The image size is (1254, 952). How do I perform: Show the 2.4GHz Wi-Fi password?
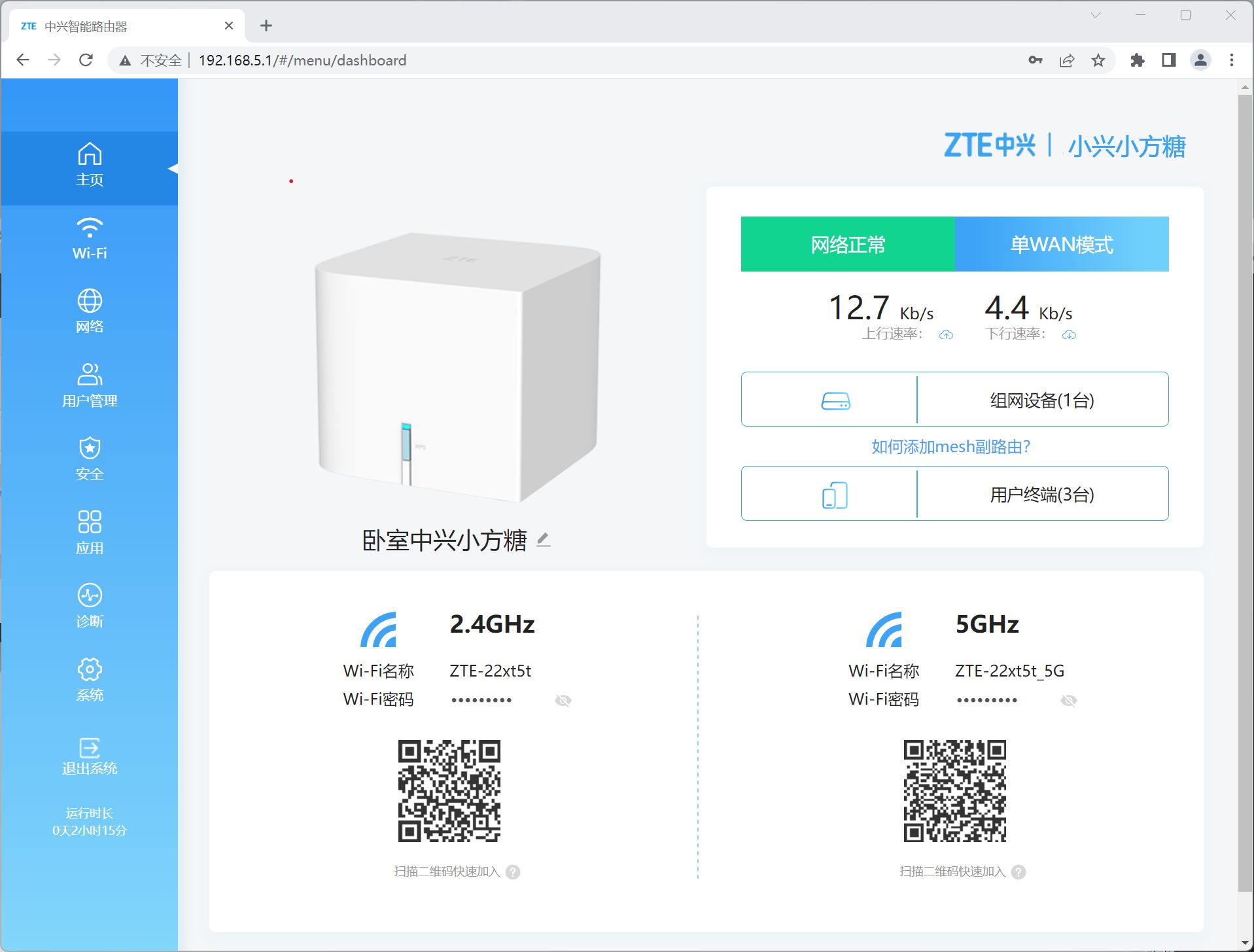(x=563, y=701)
